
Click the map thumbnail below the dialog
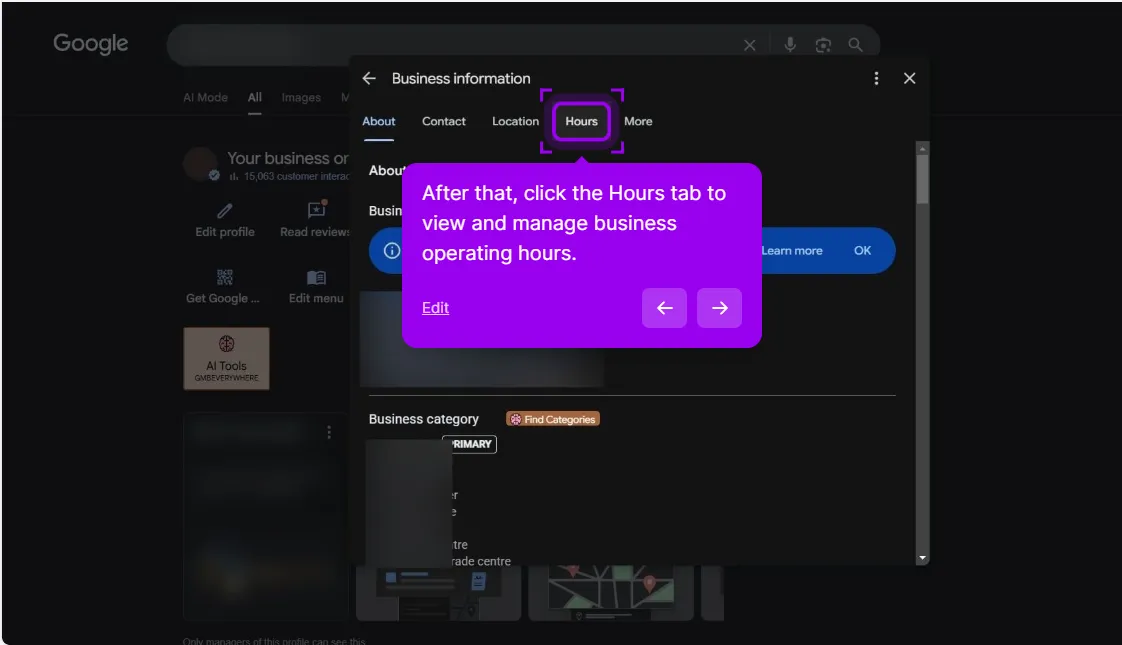click(x=610, y=592)
